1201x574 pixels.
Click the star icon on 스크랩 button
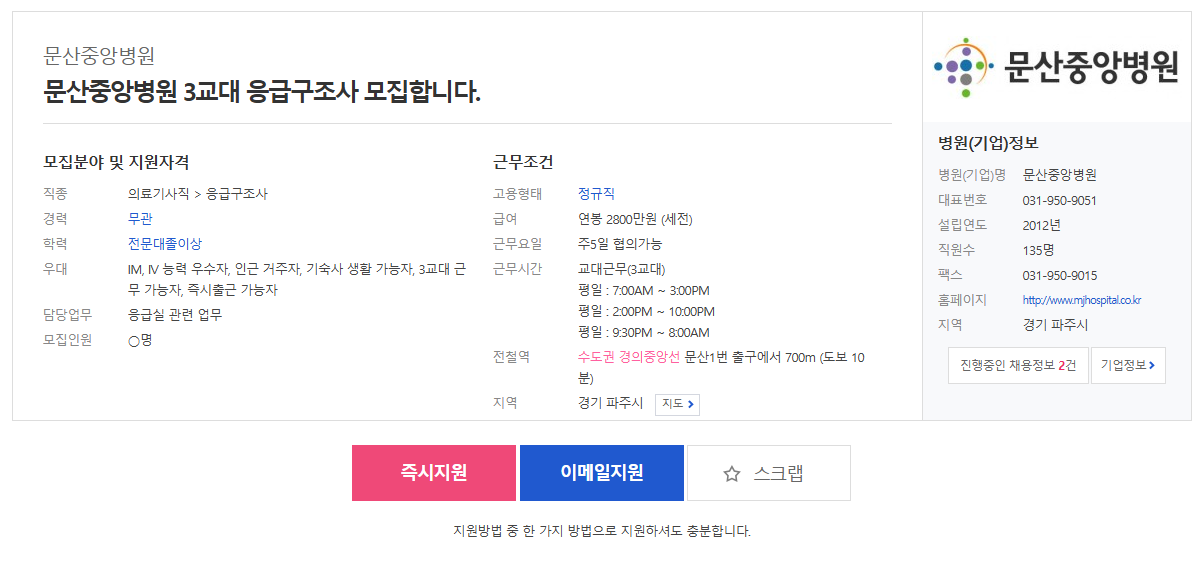(x=731, y=474)
